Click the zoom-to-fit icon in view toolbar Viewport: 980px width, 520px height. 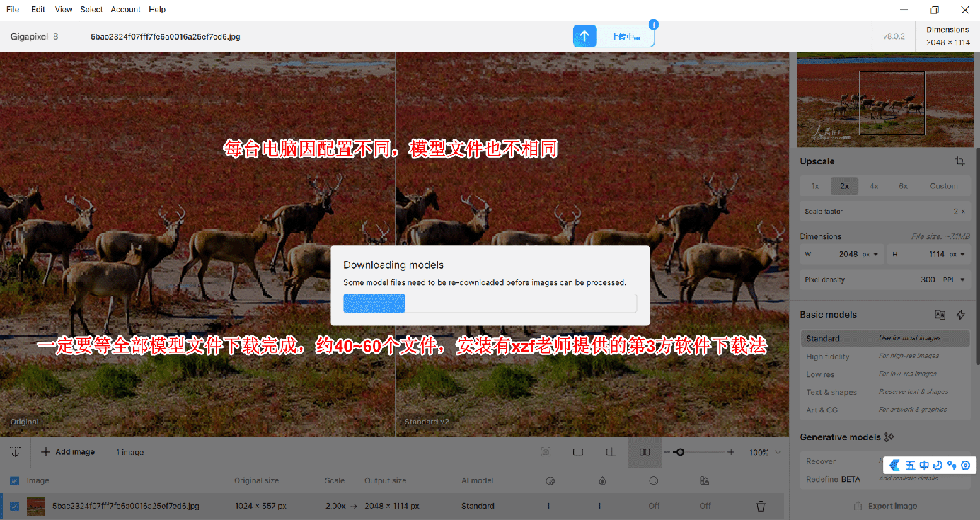(546, 452)
